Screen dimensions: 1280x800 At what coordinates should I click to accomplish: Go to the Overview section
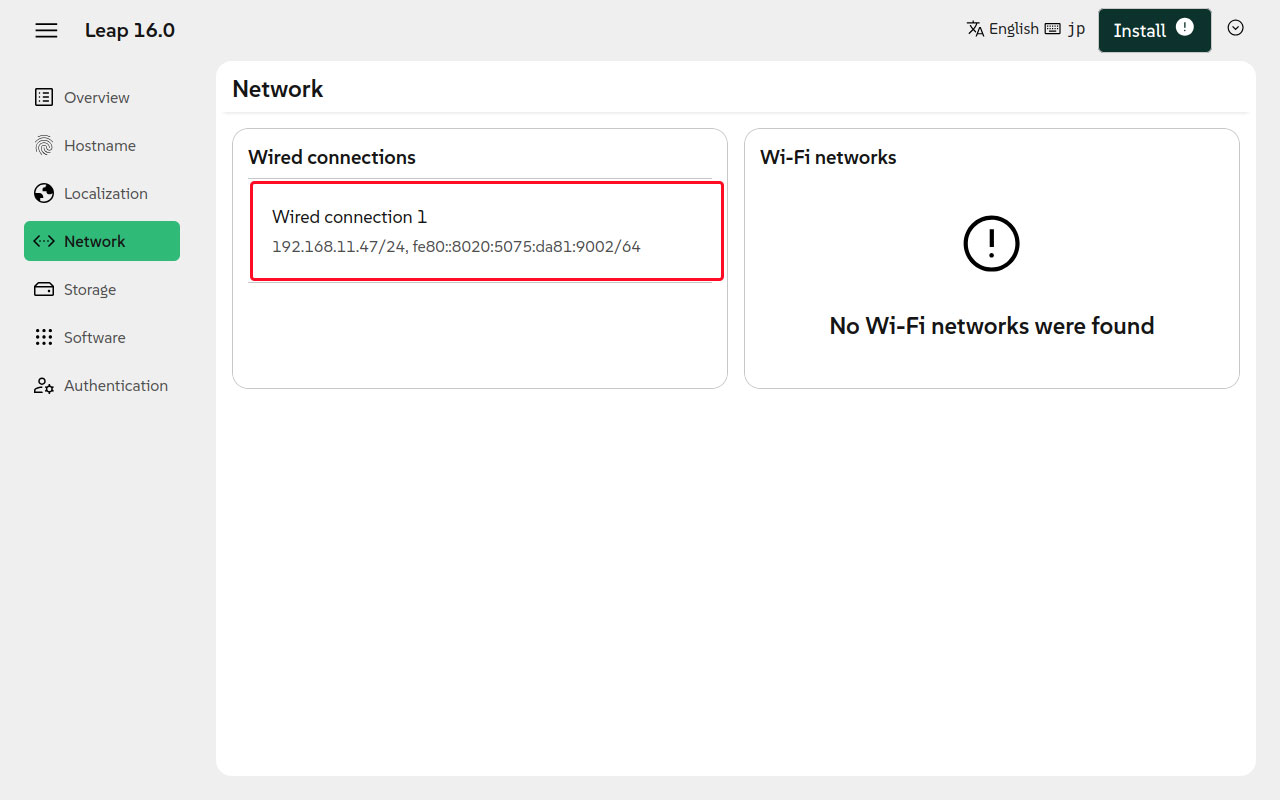[97, 97]
